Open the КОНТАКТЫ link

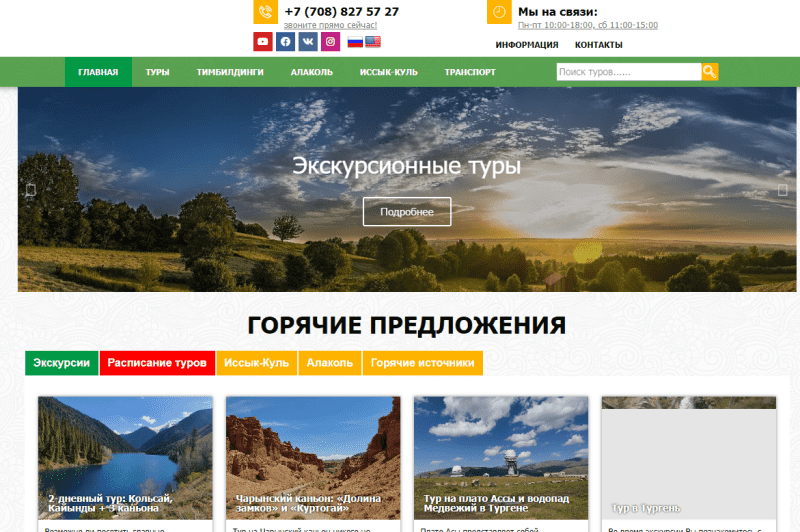tap(598, 45)
